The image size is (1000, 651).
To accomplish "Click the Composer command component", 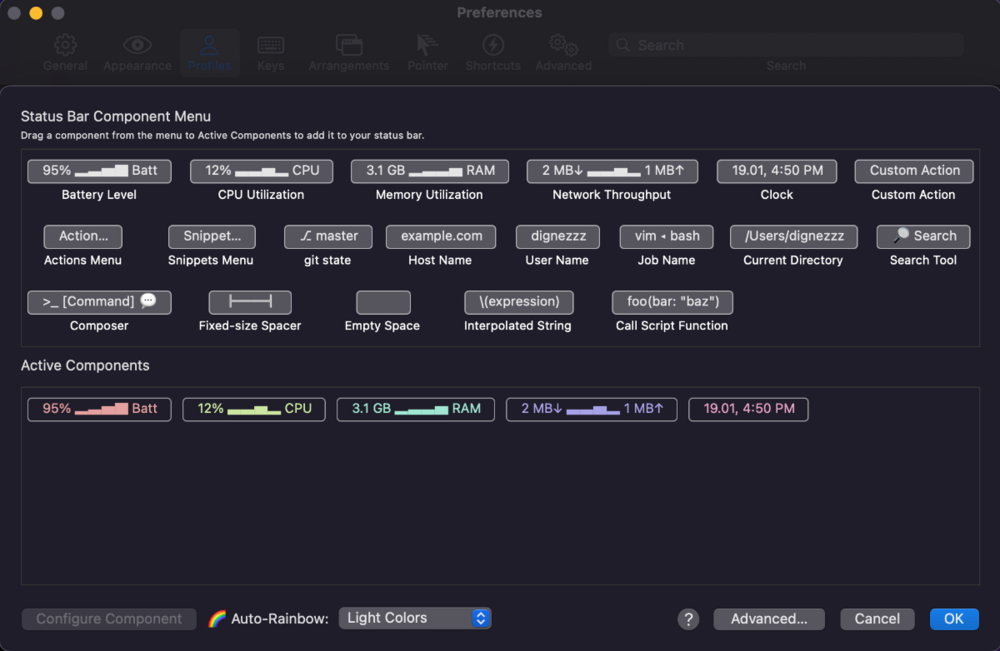I will tap(99, 302).
